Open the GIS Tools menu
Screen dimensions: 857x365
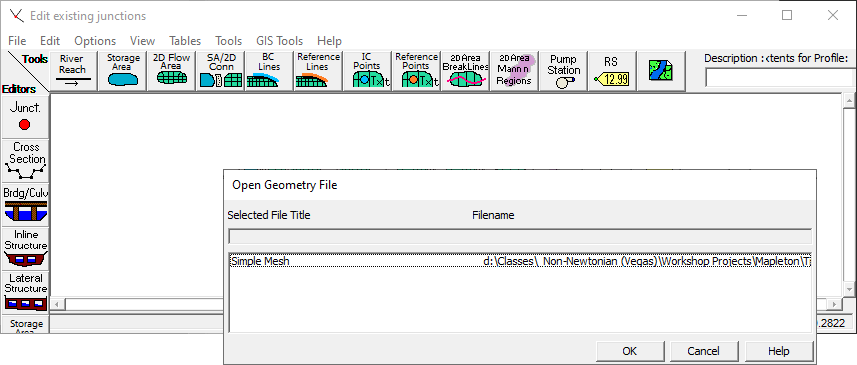pyautogui.click(x=279, y=40)
